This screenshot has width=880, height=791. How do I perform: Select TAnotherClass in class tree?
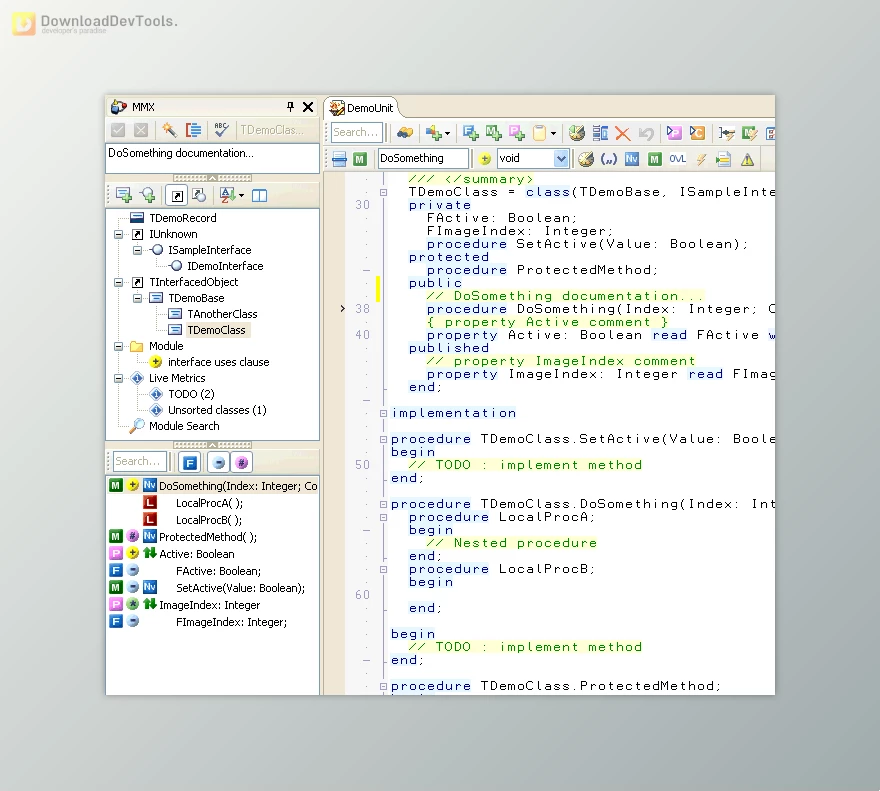point(222,314)
